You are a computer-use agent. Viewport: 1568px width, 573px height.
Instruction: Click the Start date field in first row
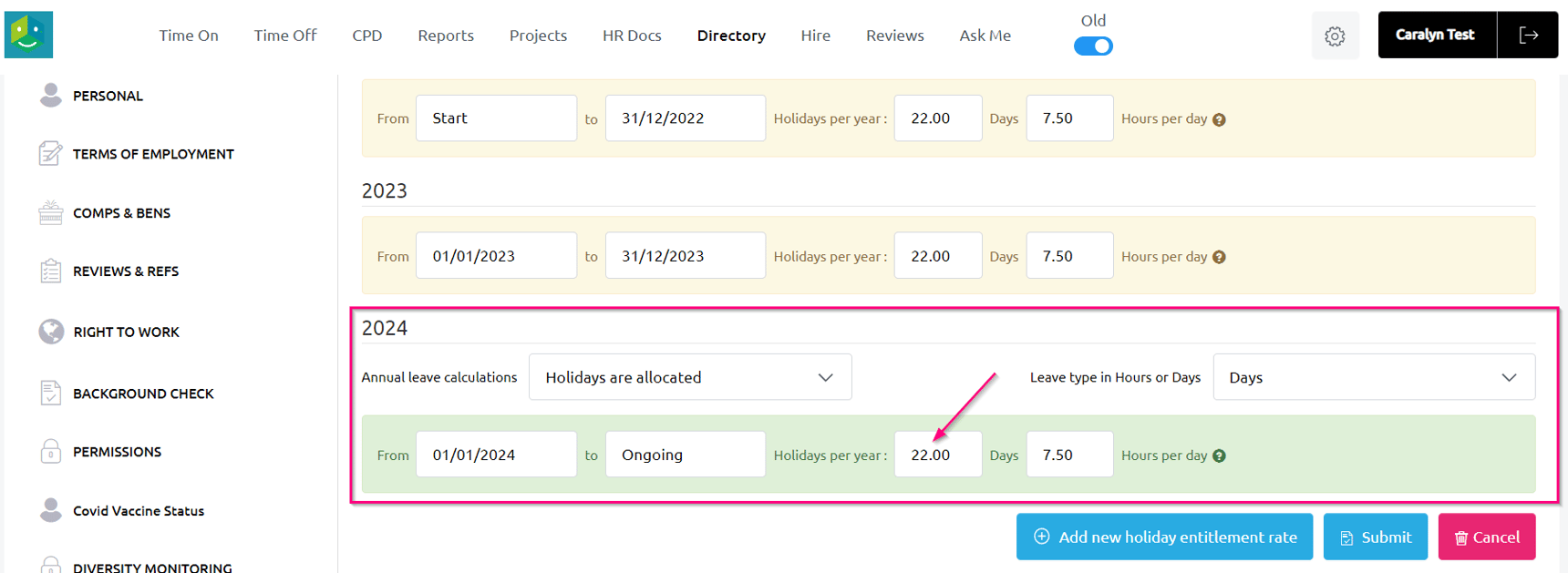pyautogui.click(x=496, y=118)
